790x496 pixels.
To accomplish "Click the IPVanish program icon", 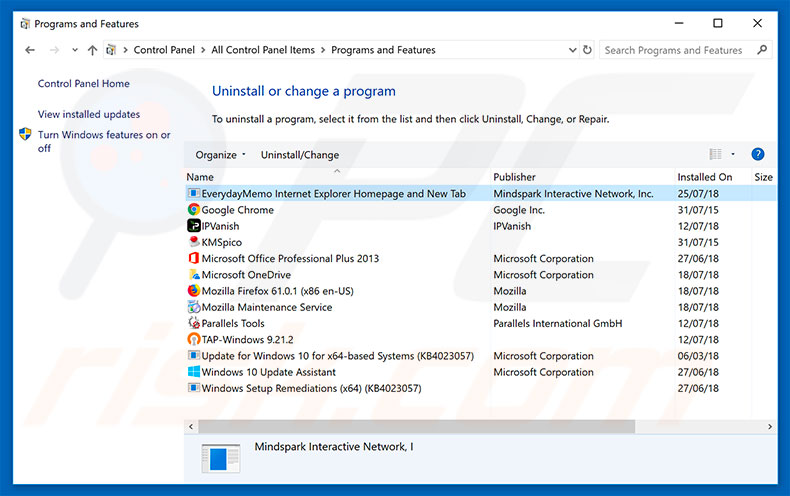I will [194, 226].
